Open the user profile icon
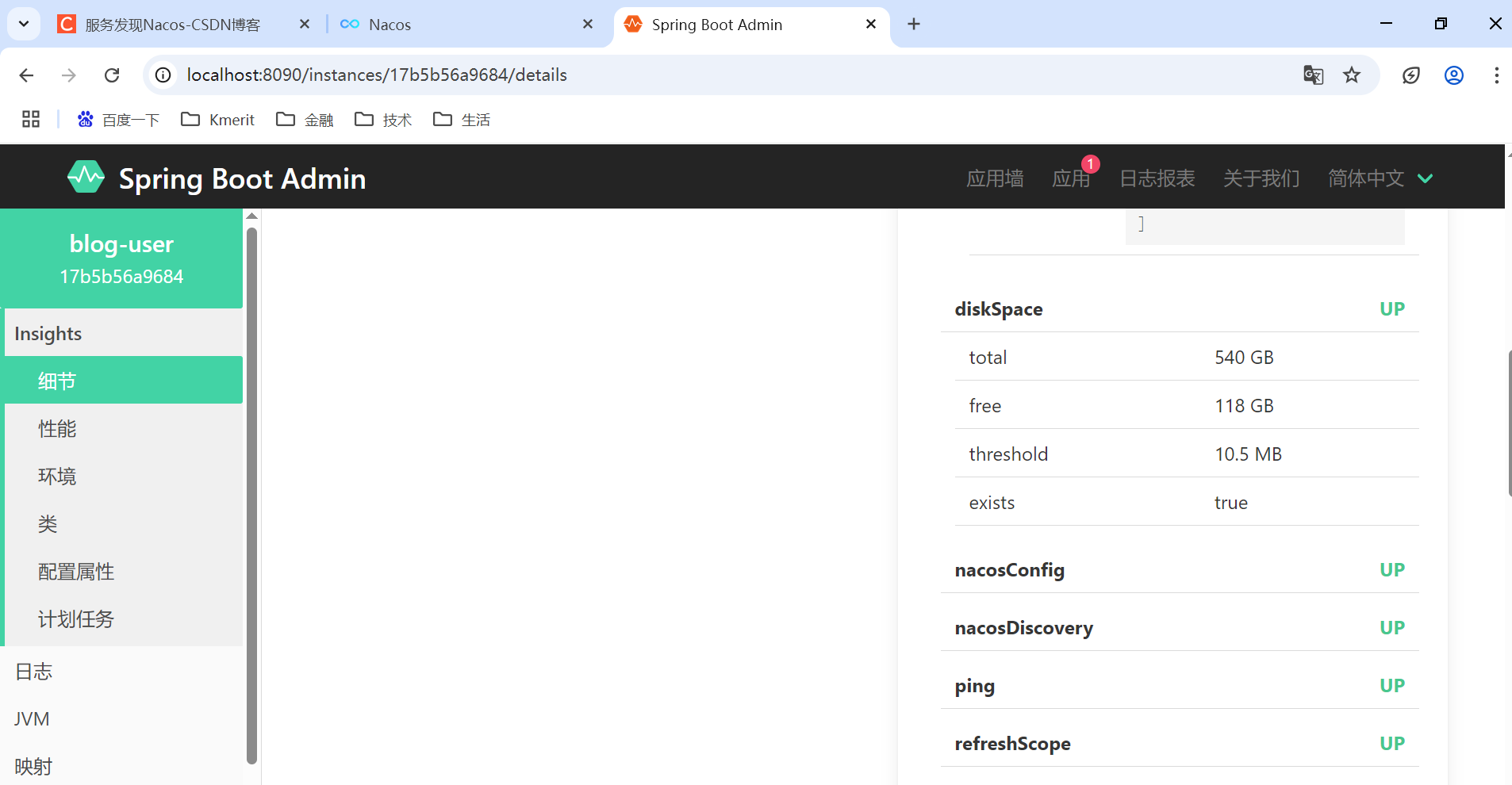Viewport: 1512px width, 785px height. point(1453,75)
